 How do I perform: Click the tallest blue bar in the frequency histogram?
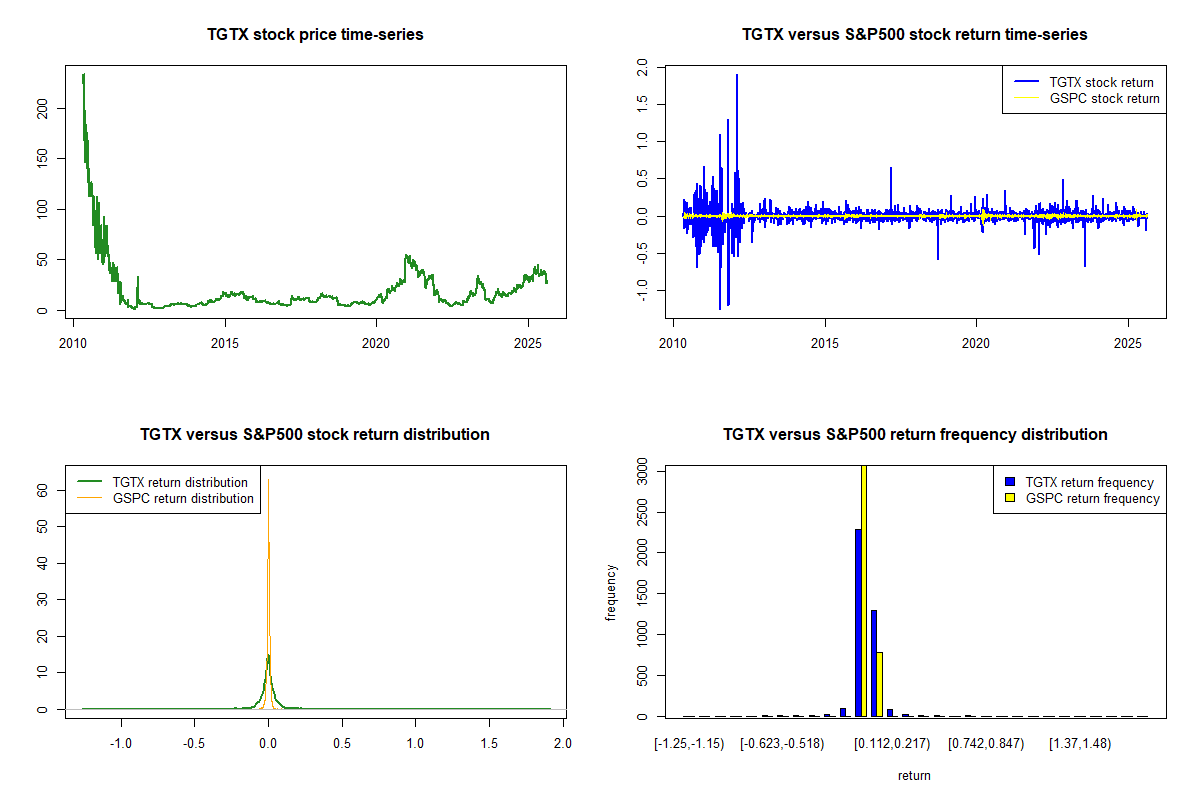[x=858, y=622]
